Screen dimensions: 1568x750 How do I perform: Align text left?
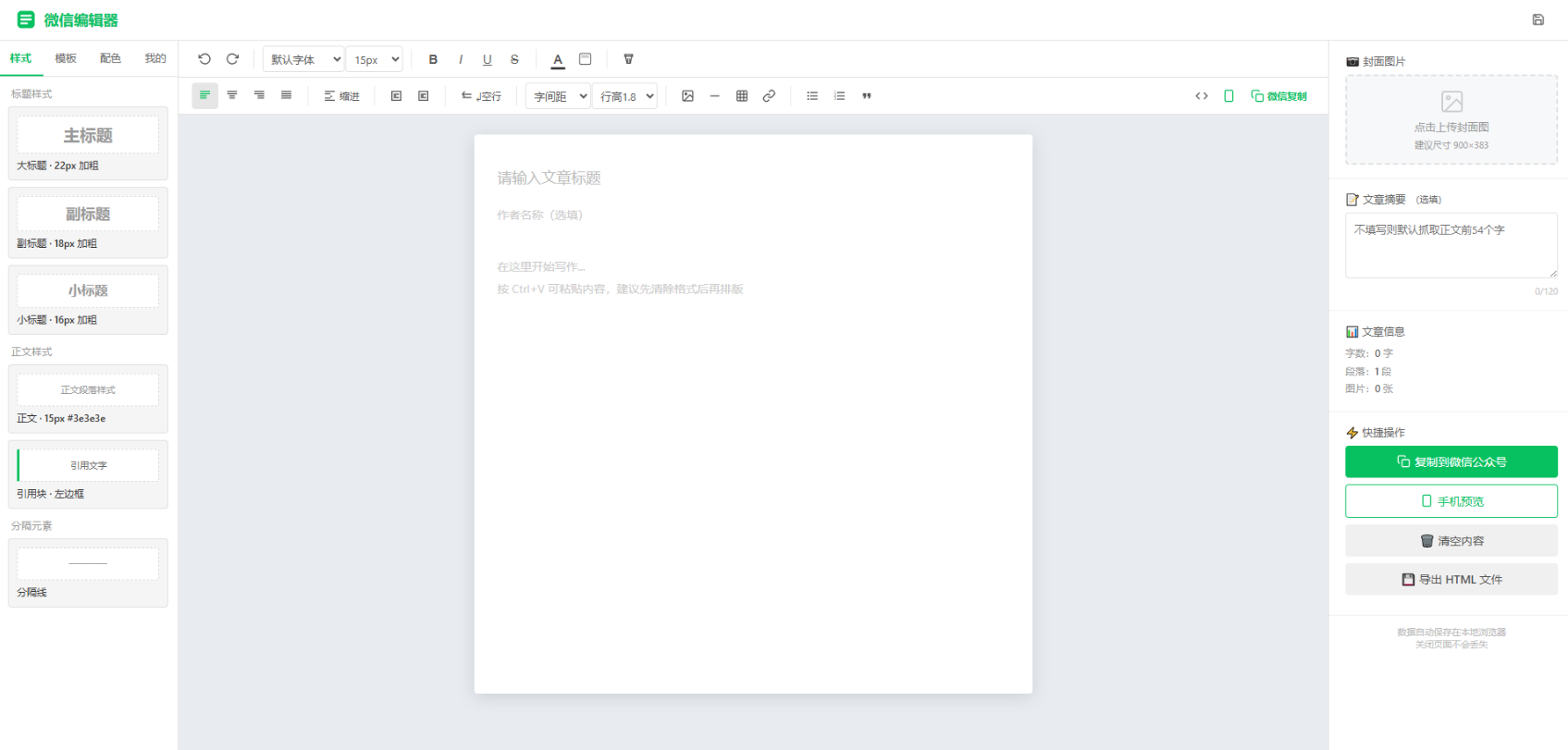204,96
